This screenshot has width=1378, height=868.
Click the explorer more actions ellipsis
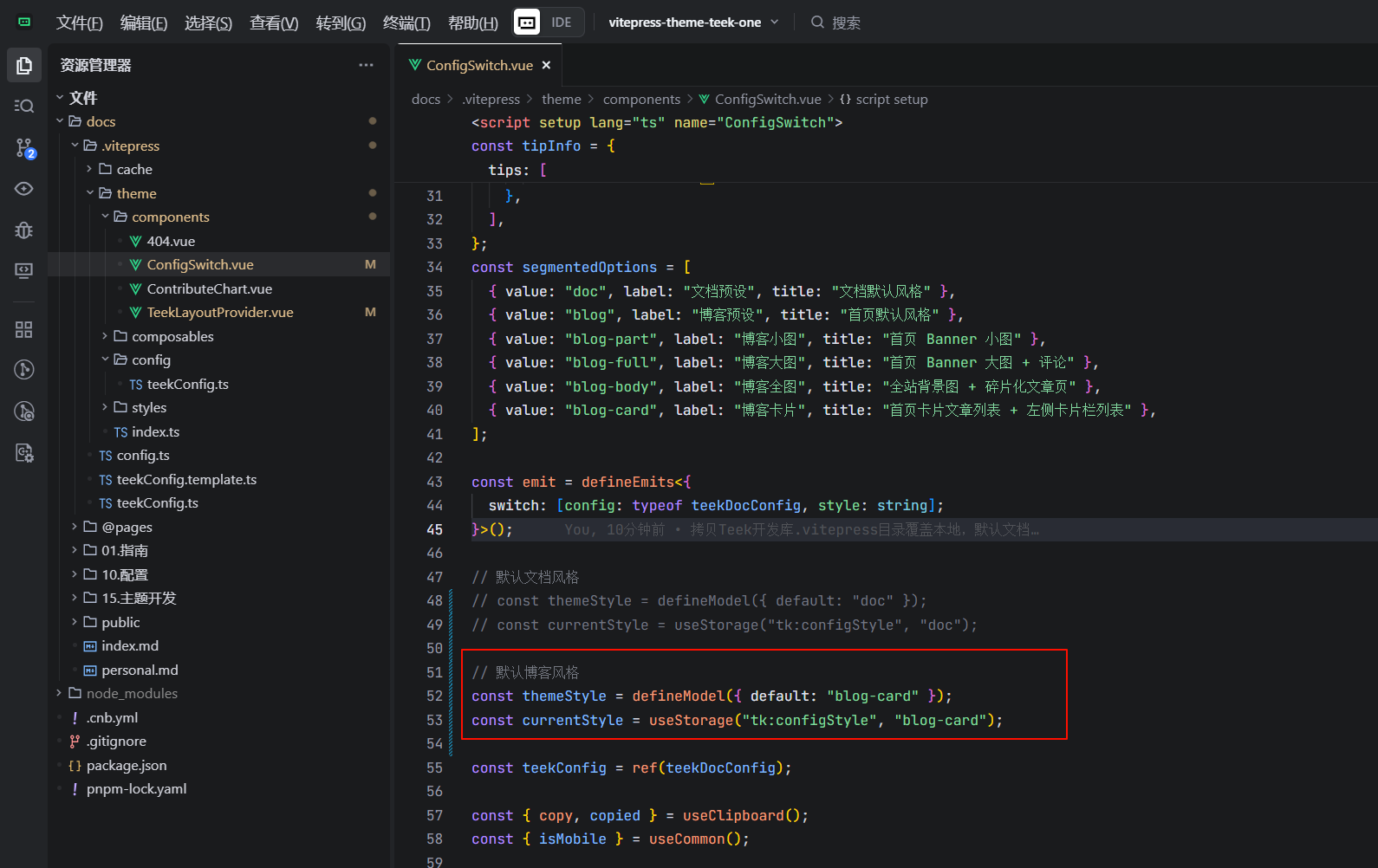(366, 65)
